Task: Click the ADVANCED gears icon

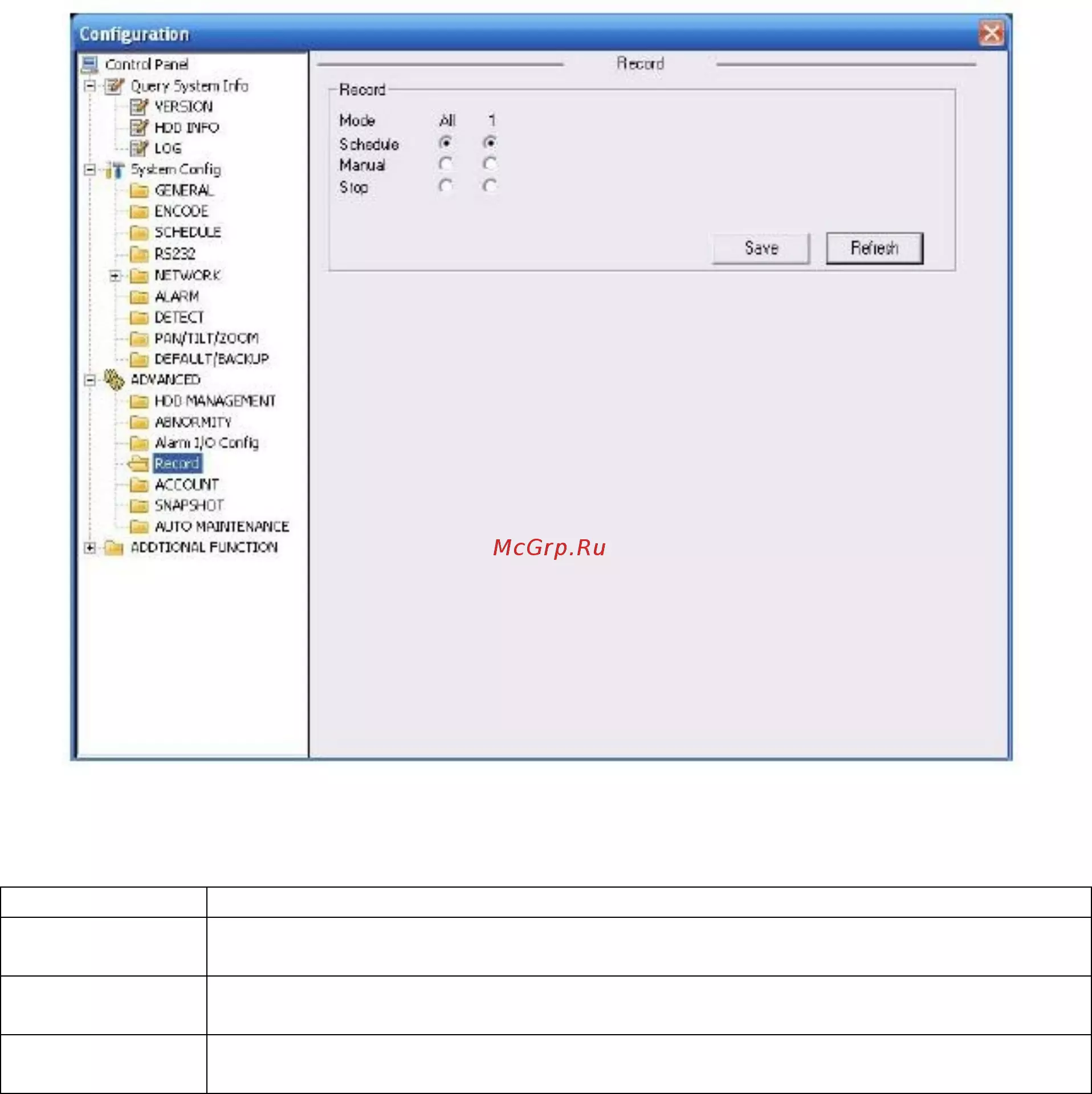Action: coord(114,380)
